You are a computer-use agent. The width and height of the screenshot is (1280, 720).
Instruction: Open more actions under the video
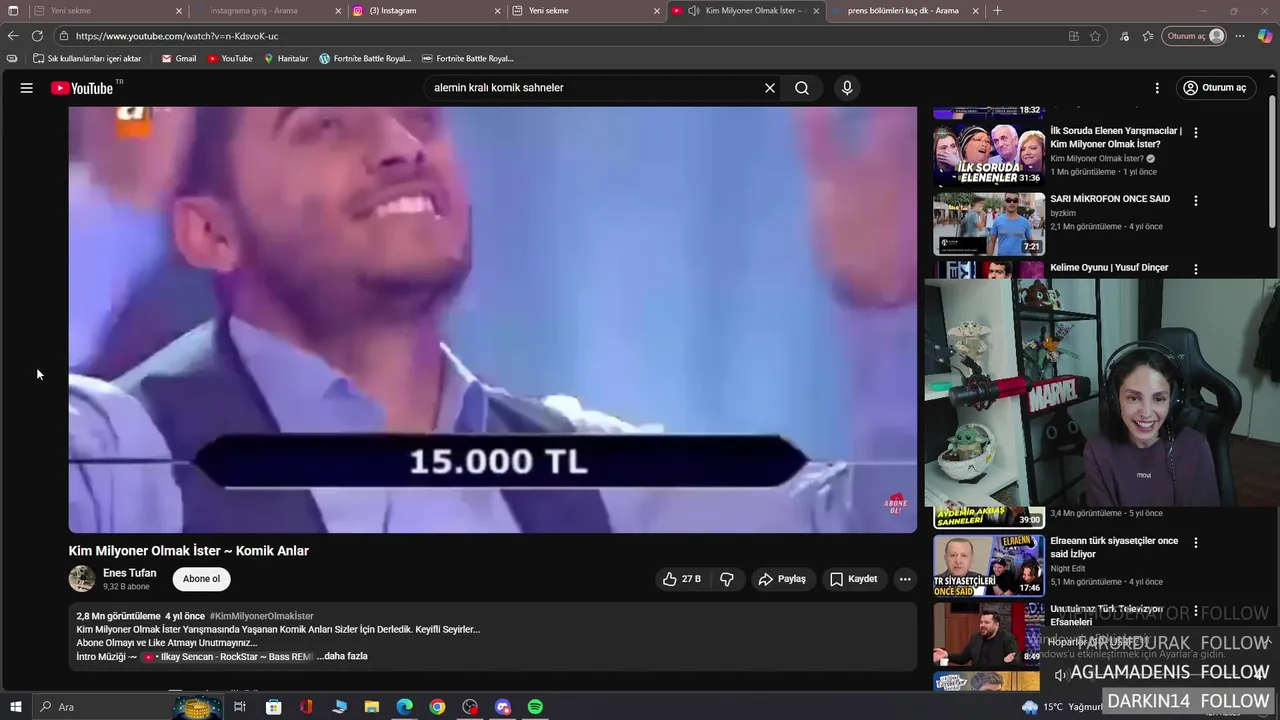905,579
